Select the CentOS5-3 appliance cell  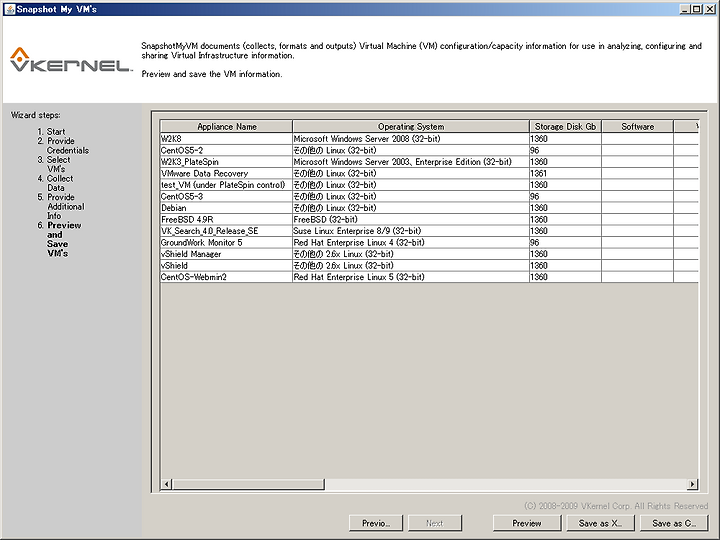(226, 196)
